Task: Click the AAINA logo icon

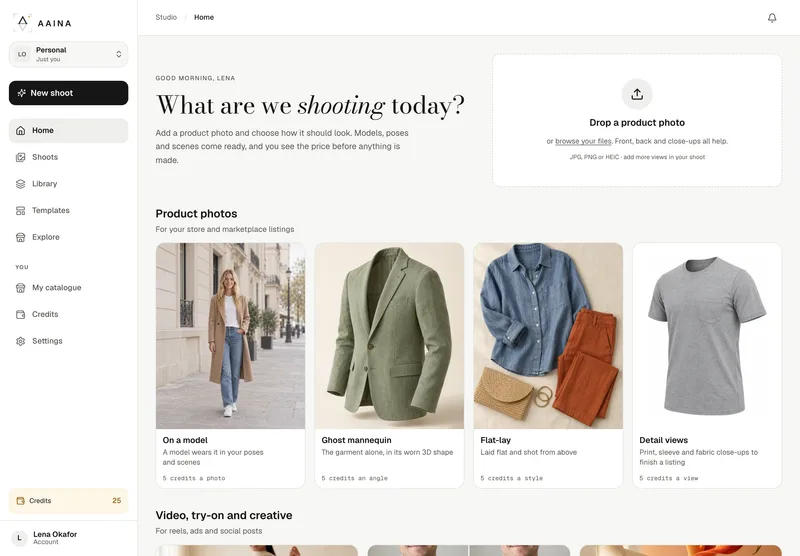Action: (x=22, y=22)
